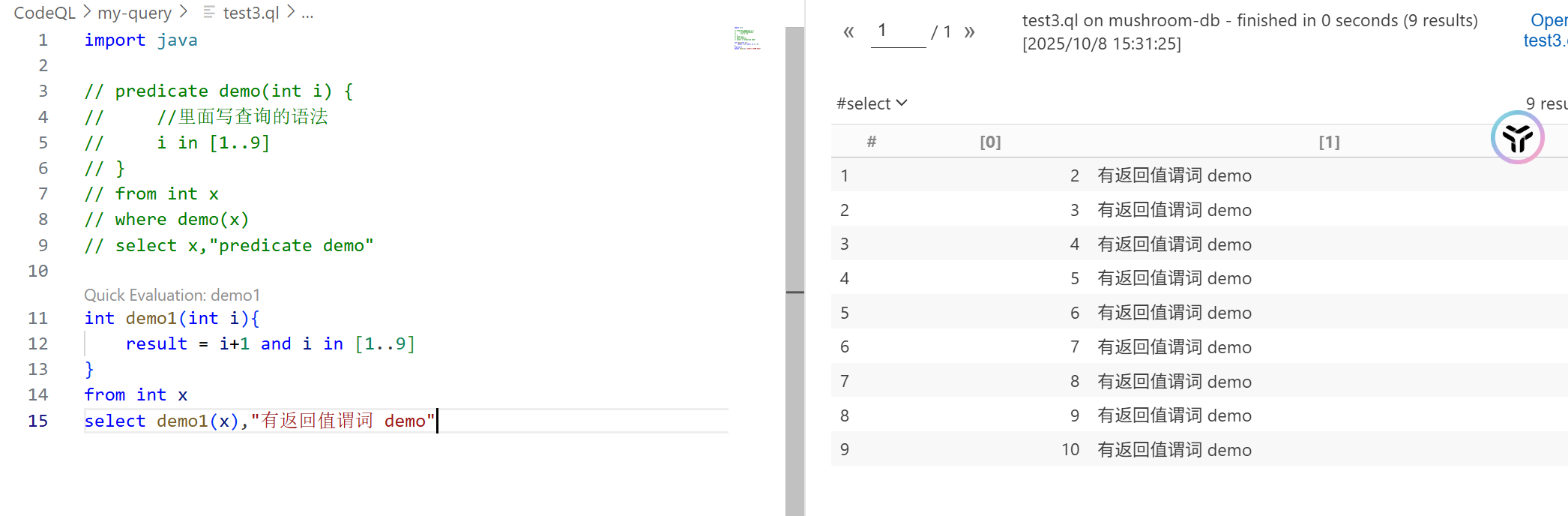The width and height of the screenshot is (1568, 516).
Task: Go to previous results page arrow
Action: 848,31
